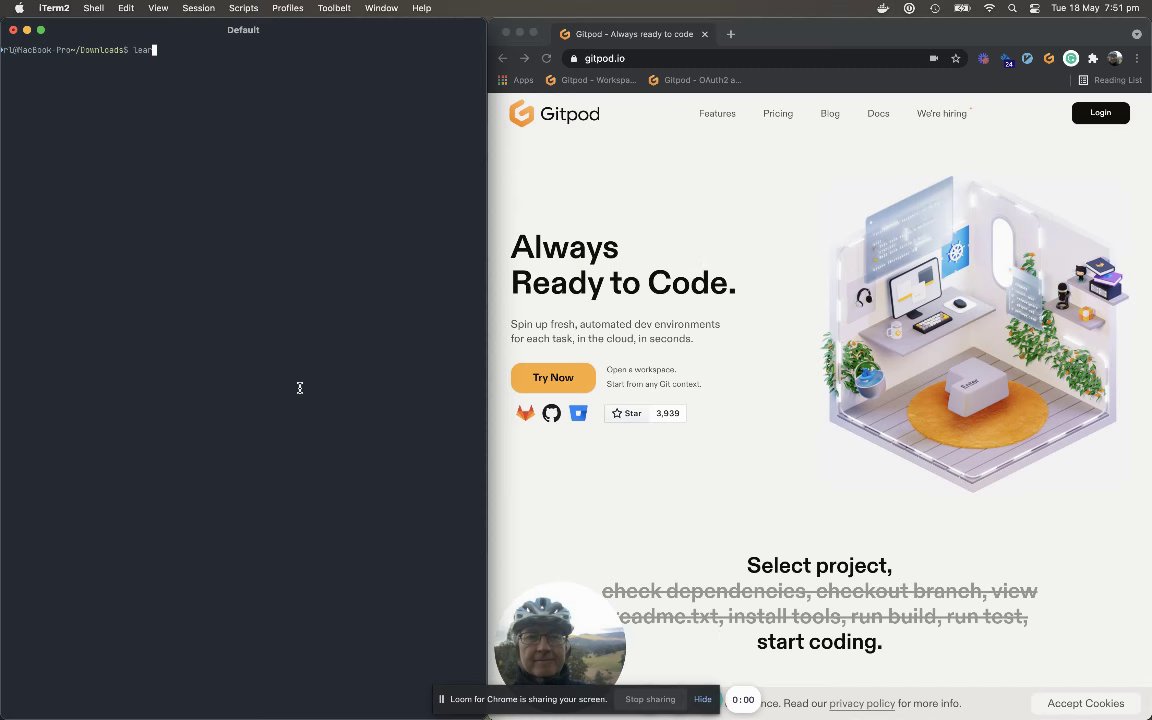Screen dimensions: 1152x720
Task: Open Control Center in menu bar
Action: (x=1034, y=8)
